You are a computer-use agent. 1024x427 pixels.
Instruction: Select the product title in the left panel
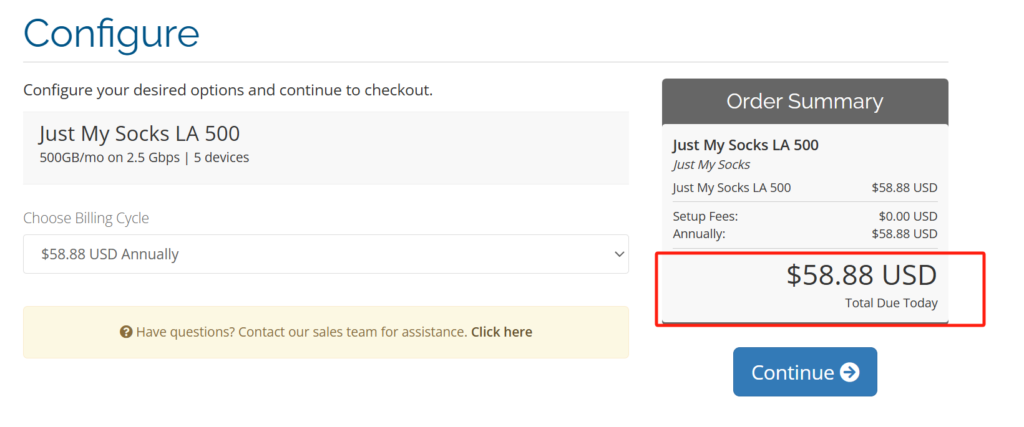[x=139, y=134]
